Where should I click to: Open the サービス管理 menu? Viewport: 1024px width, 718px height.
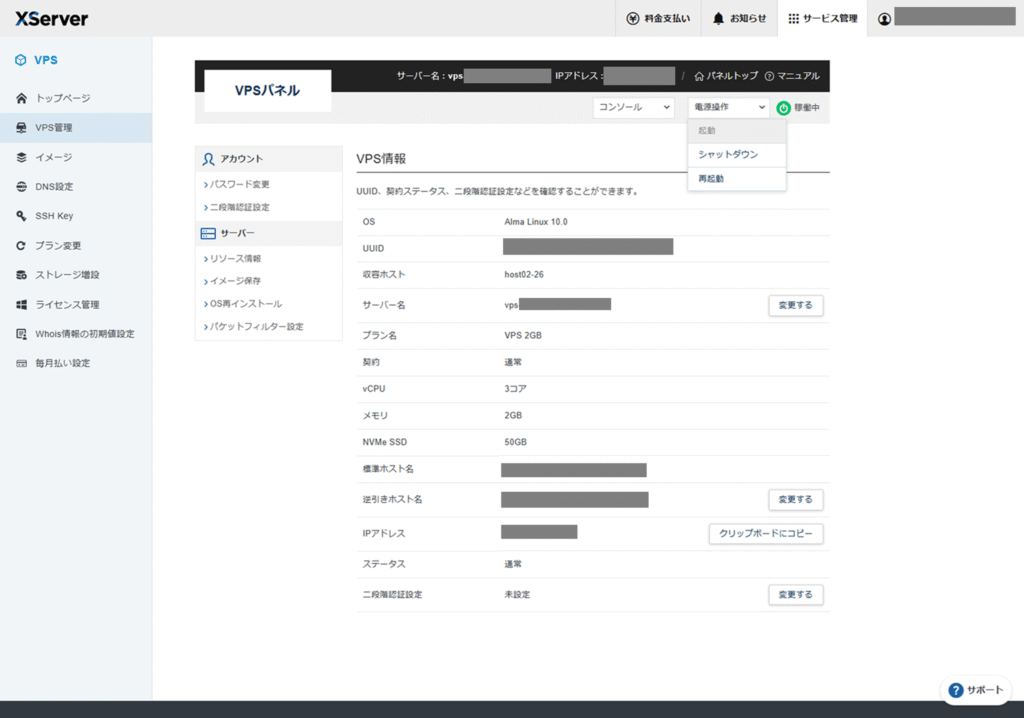822,18
